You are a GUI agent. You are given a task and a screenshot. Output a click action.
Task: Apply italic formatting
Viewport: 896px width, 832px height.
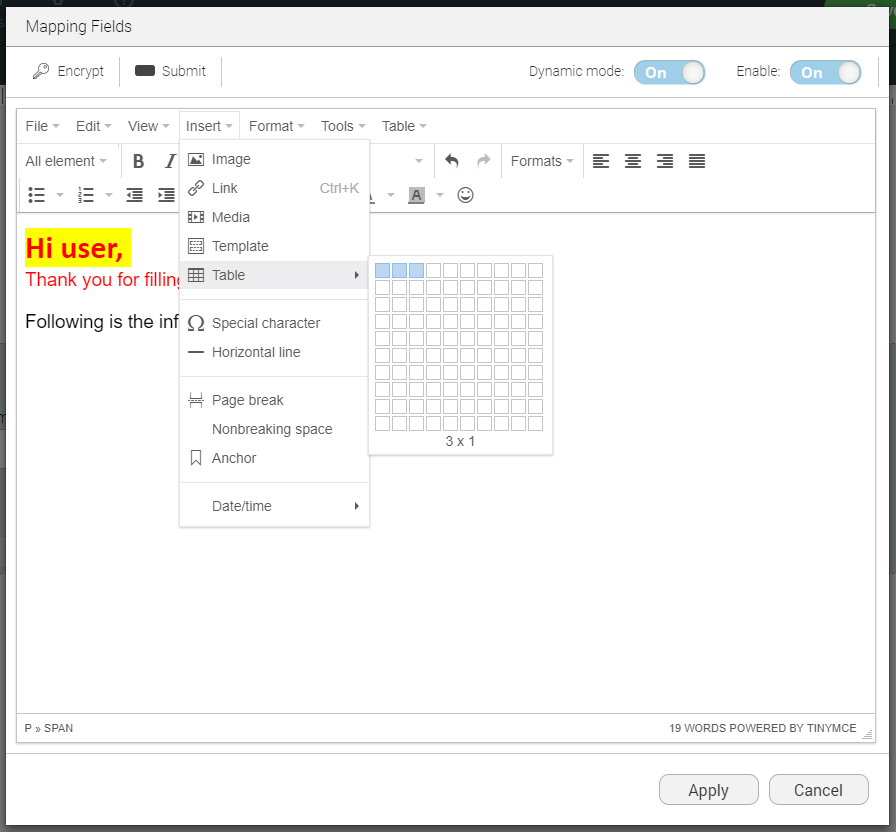170,161
